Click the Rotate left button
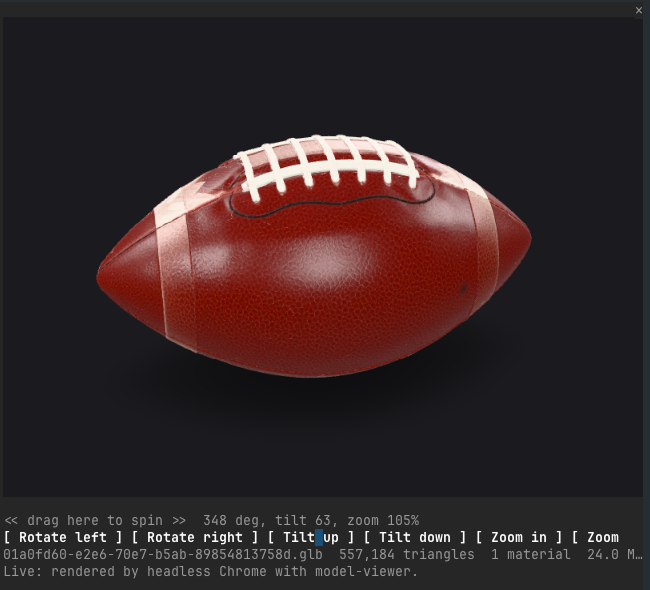This screenshot has width=650, height=590. pyautogui.click(x=63, y=537)
